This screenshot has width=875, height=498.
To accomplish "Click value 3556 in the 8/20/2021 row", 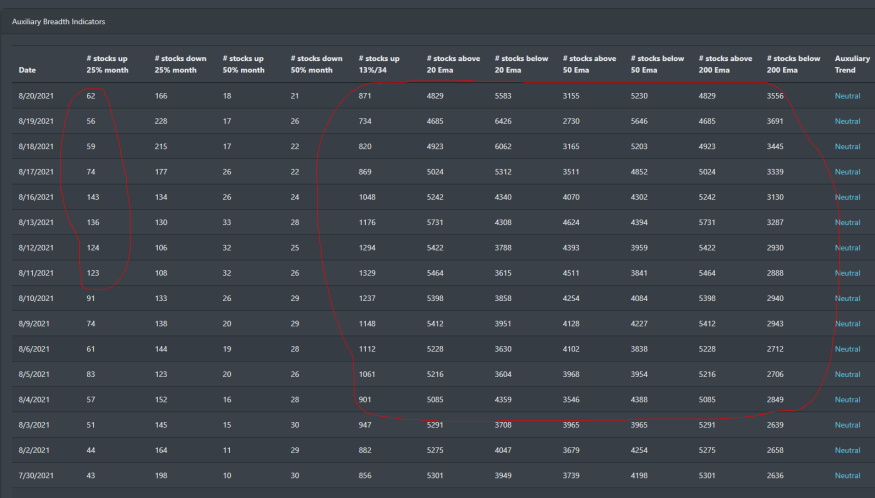I will [776, 96].
